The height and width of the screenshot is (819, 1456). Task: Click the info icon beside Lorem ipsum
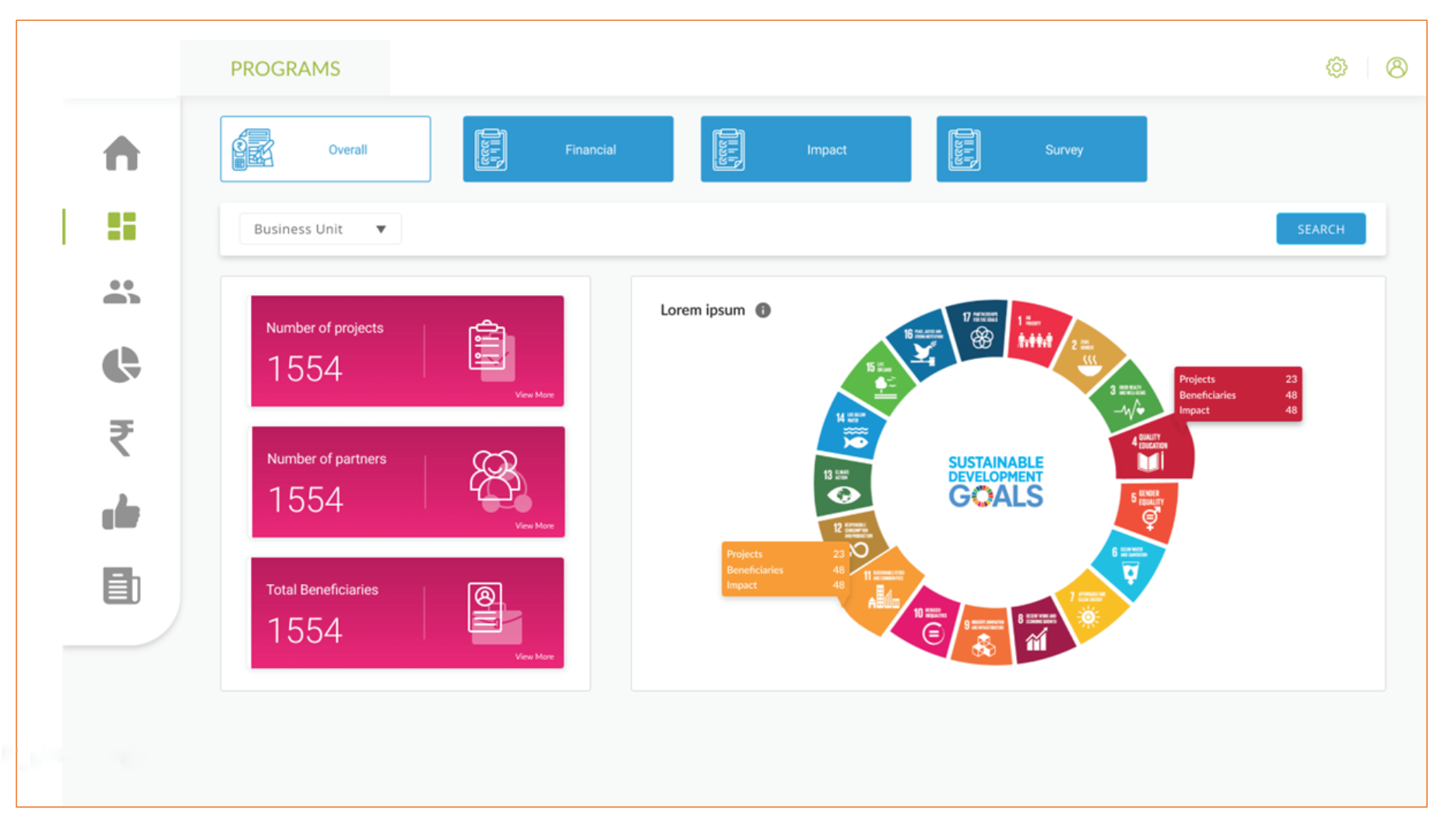(763, 310)
